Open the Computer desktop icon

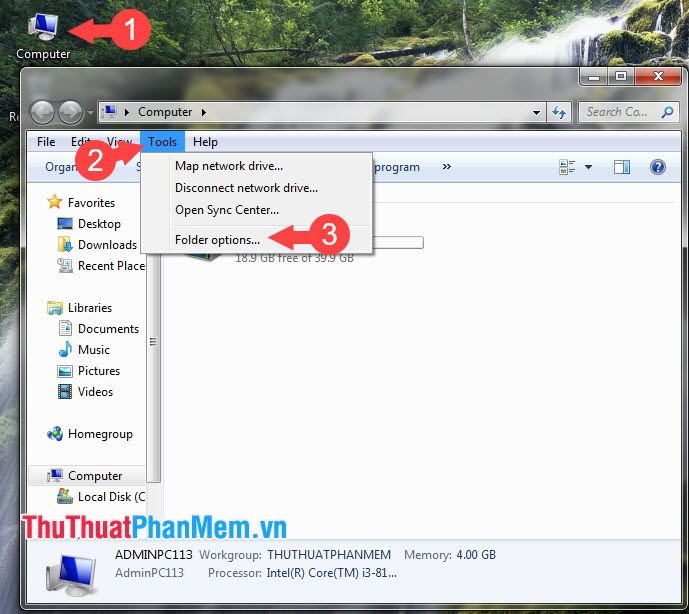point(43,36)
